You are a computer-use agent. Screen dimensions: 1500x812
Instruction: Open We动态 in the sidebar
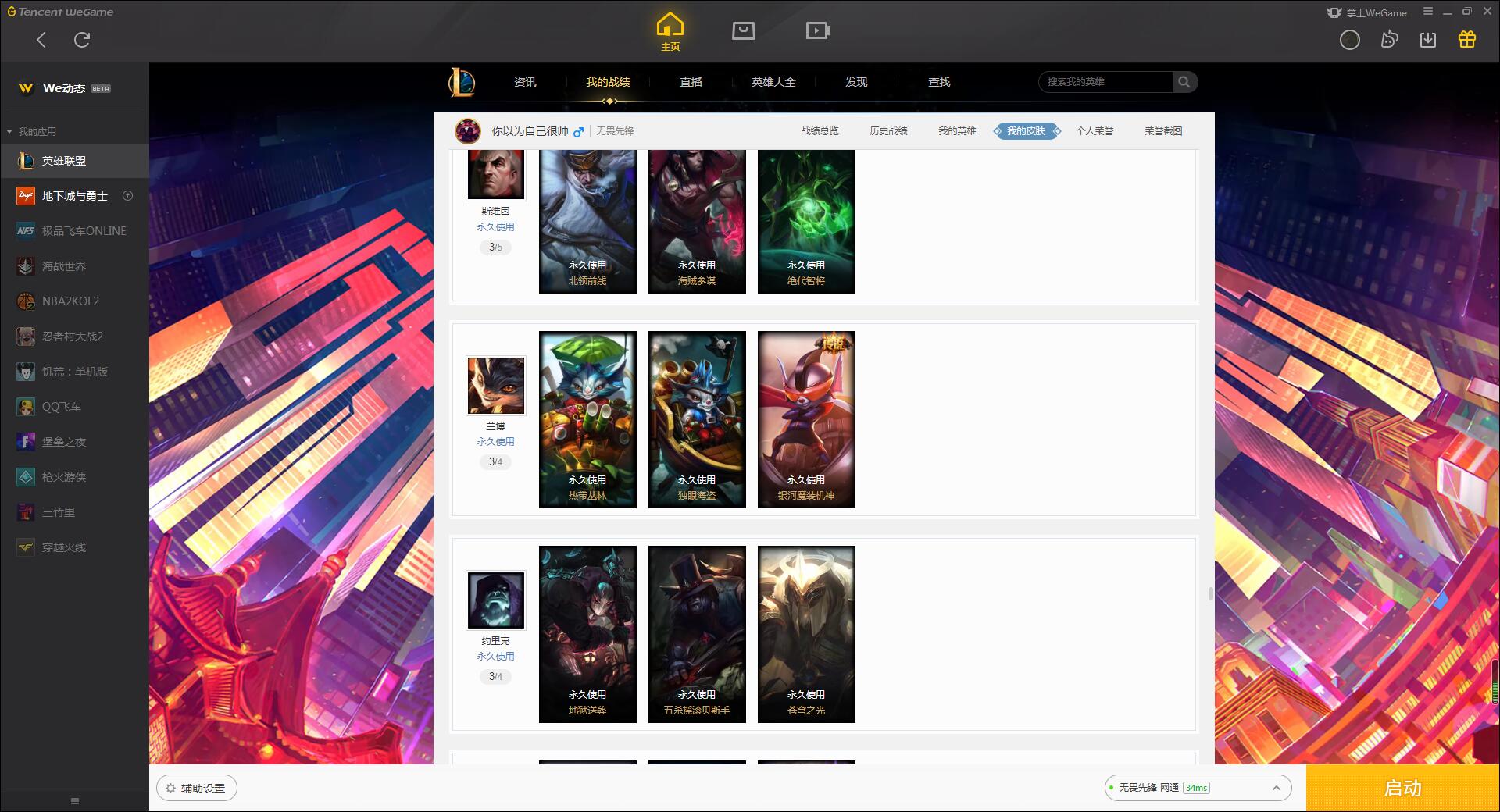click(x=74, y=88)
